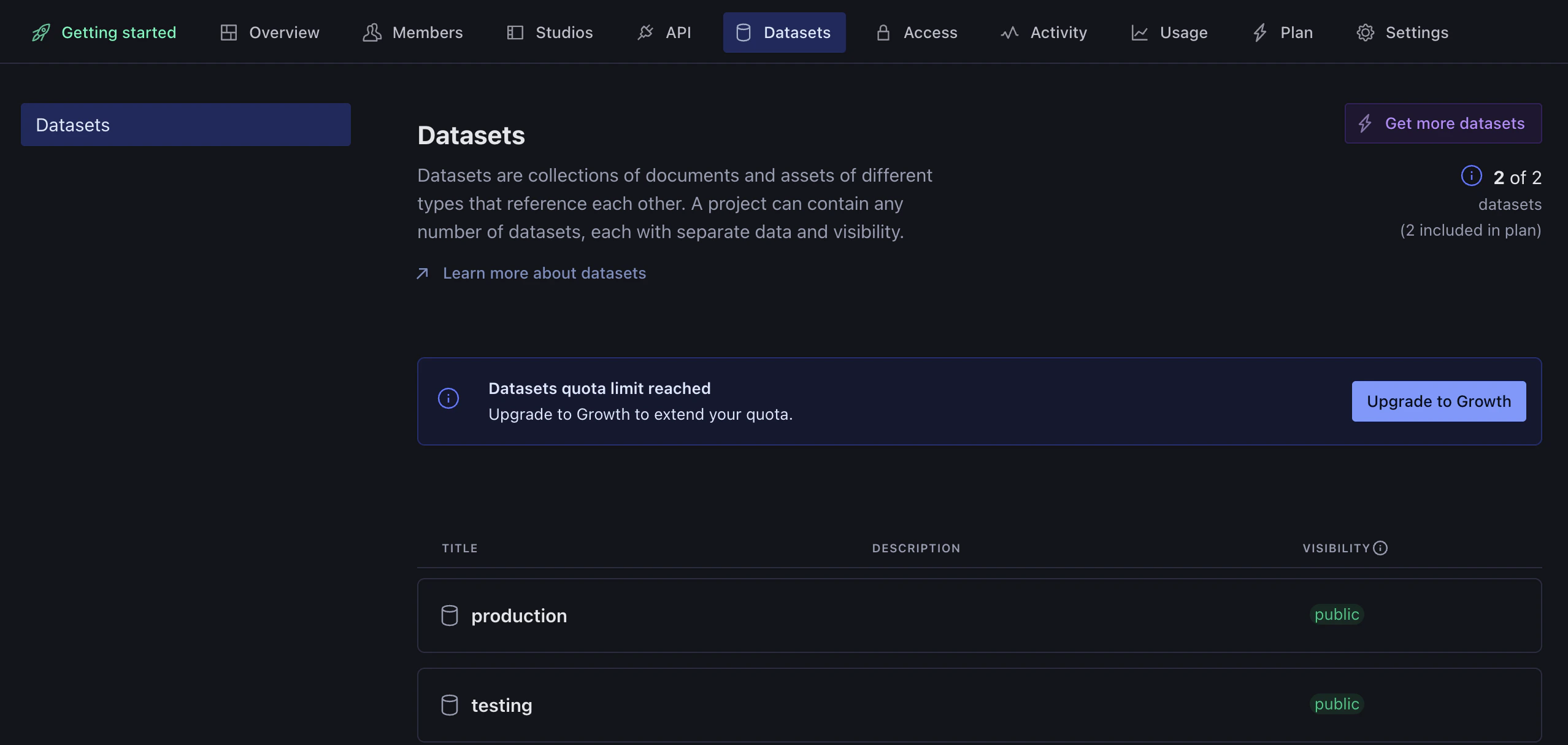Viewport: 1568px width, 745px height.
Task: Select the API tab
Action: [x=664, y=33]
